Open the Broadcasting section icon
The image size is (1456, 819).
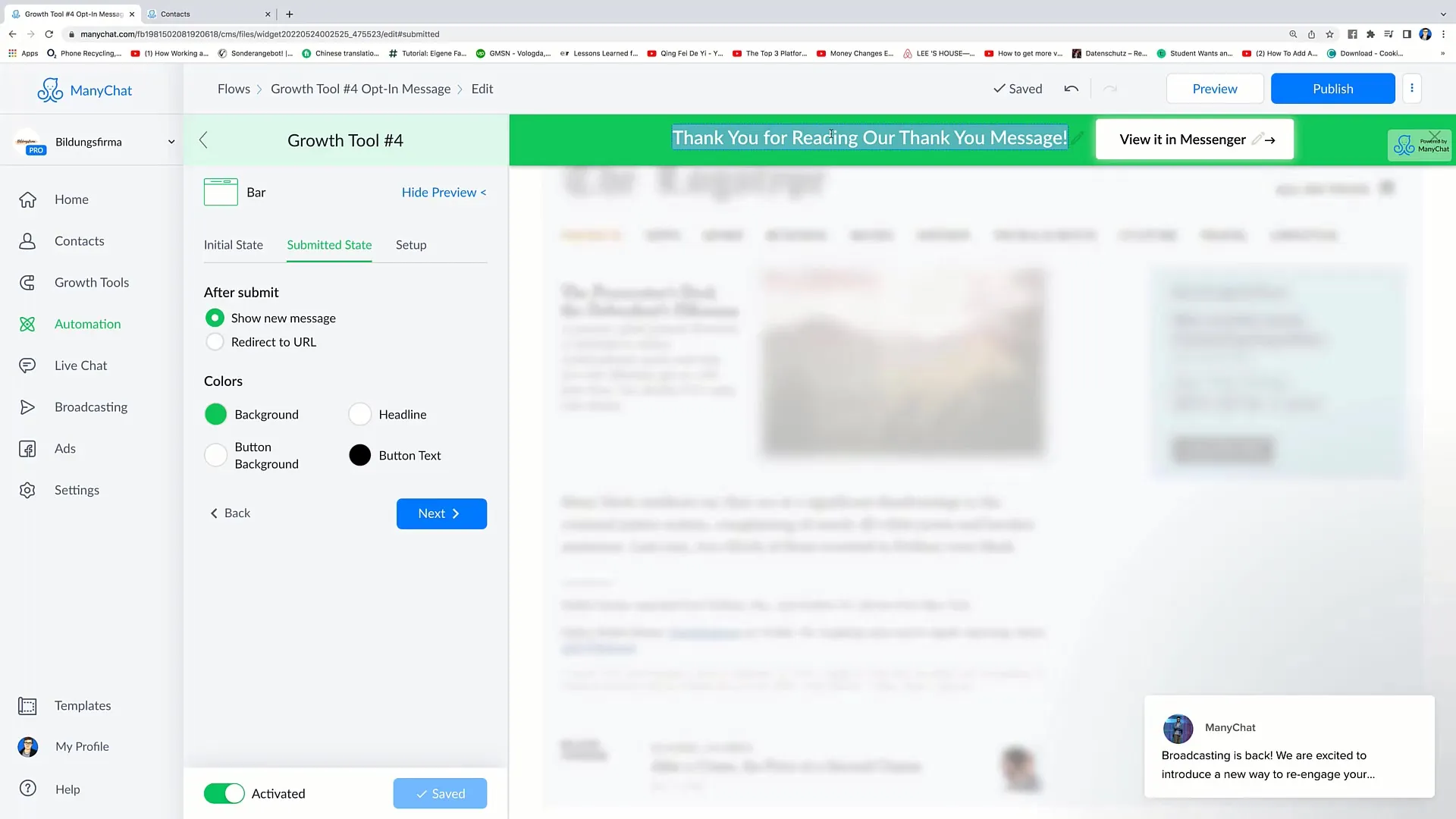[x=27, y=406]
